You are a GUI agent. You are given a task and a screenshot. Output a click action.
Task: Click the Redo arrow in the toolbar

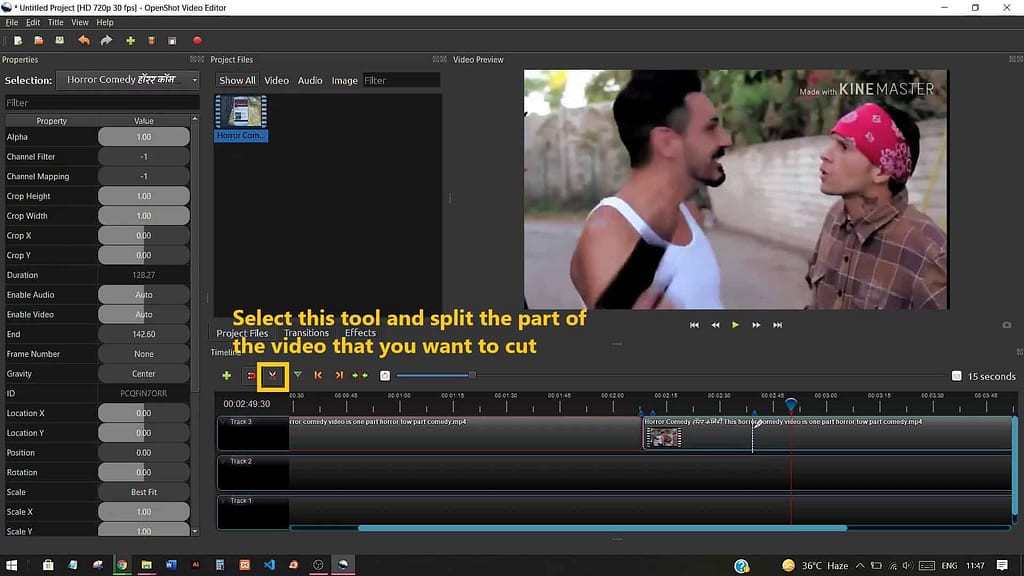coord(104,40)
